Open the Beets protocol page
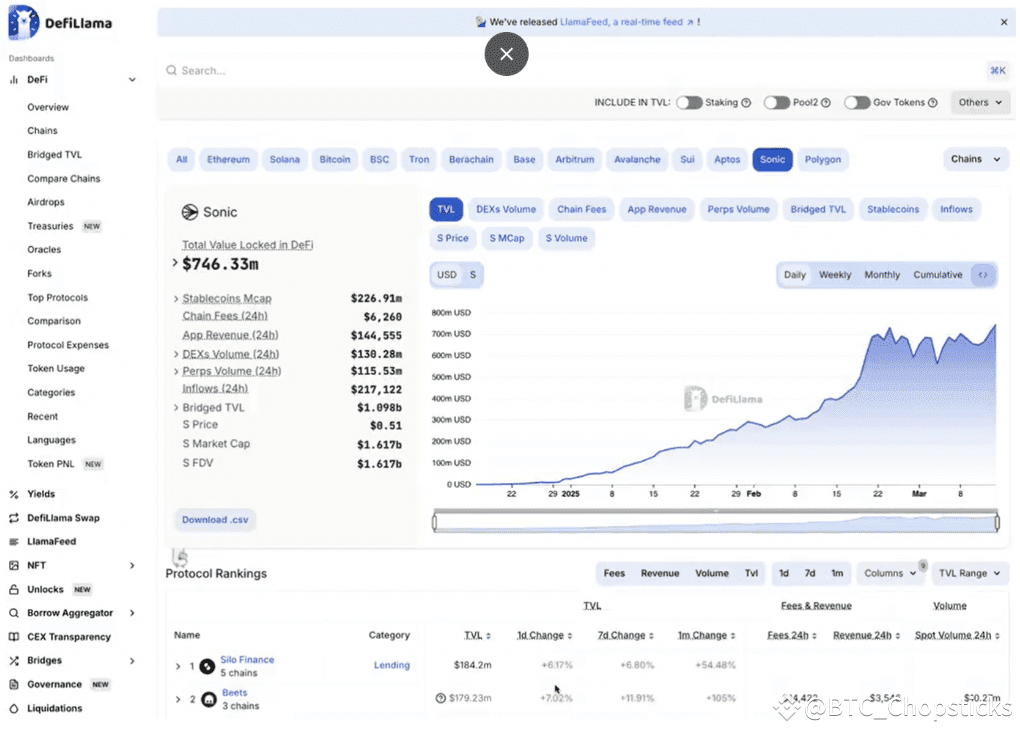 coord(235,693)
